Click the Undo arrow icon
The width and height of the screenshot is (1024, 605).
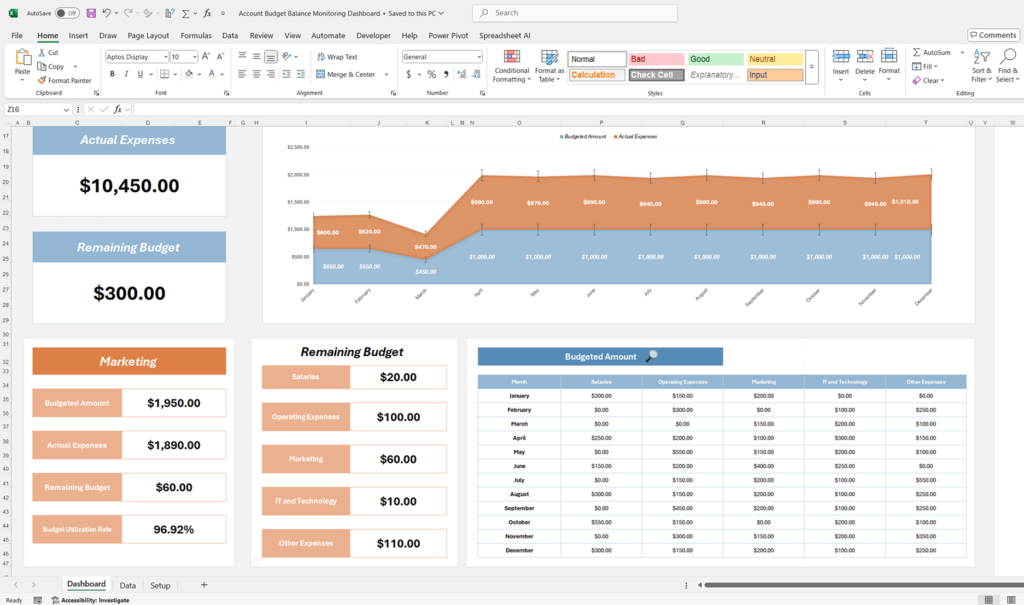(106, 13)
